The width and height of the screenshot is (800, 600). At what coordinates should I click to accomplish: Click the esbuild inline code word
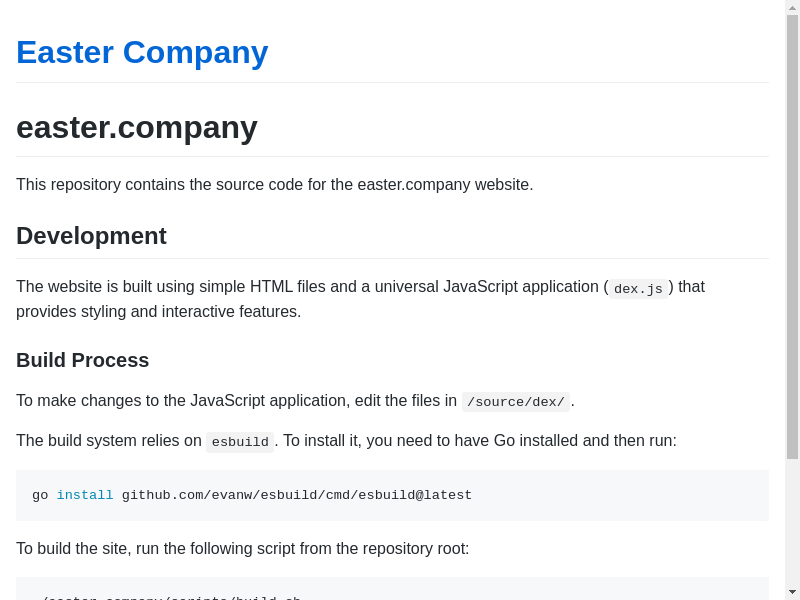coord(240,442)
